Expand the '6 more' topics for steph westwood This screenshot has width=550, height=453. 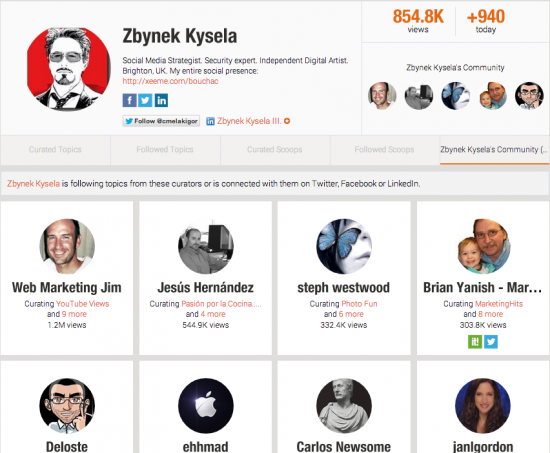351,314
